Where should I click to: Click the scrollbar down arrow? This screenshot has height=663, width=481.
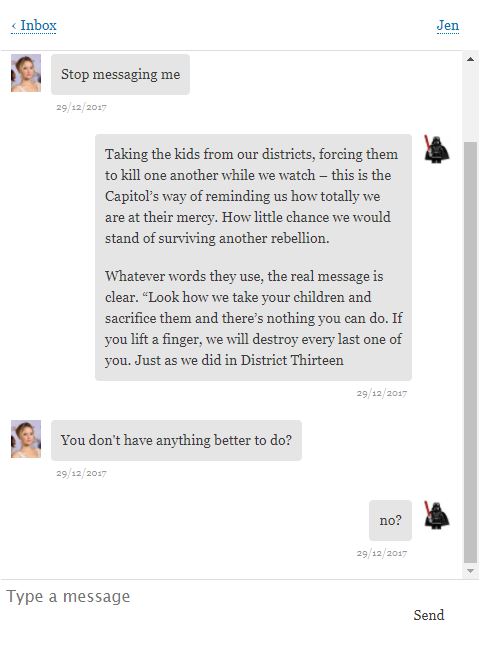[x=470, y=571]
